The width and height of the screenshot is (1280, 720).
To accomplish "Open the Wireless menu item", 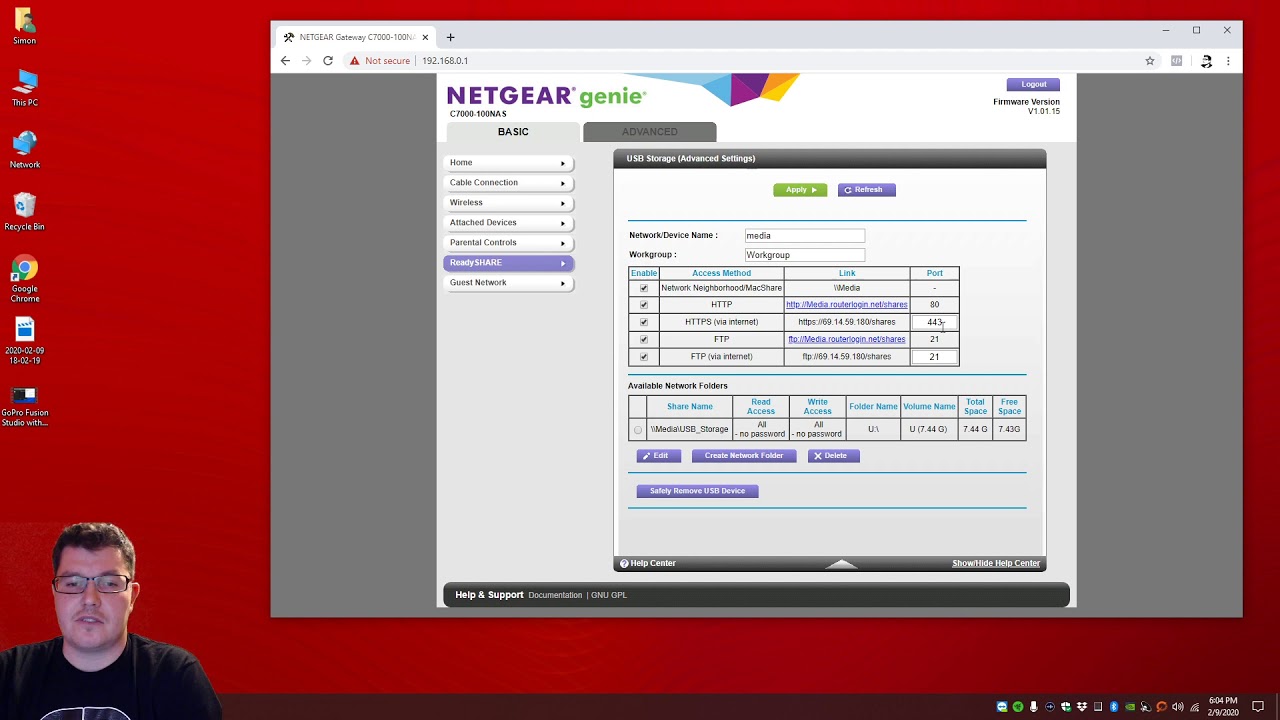I will click(x=508, y=203).
